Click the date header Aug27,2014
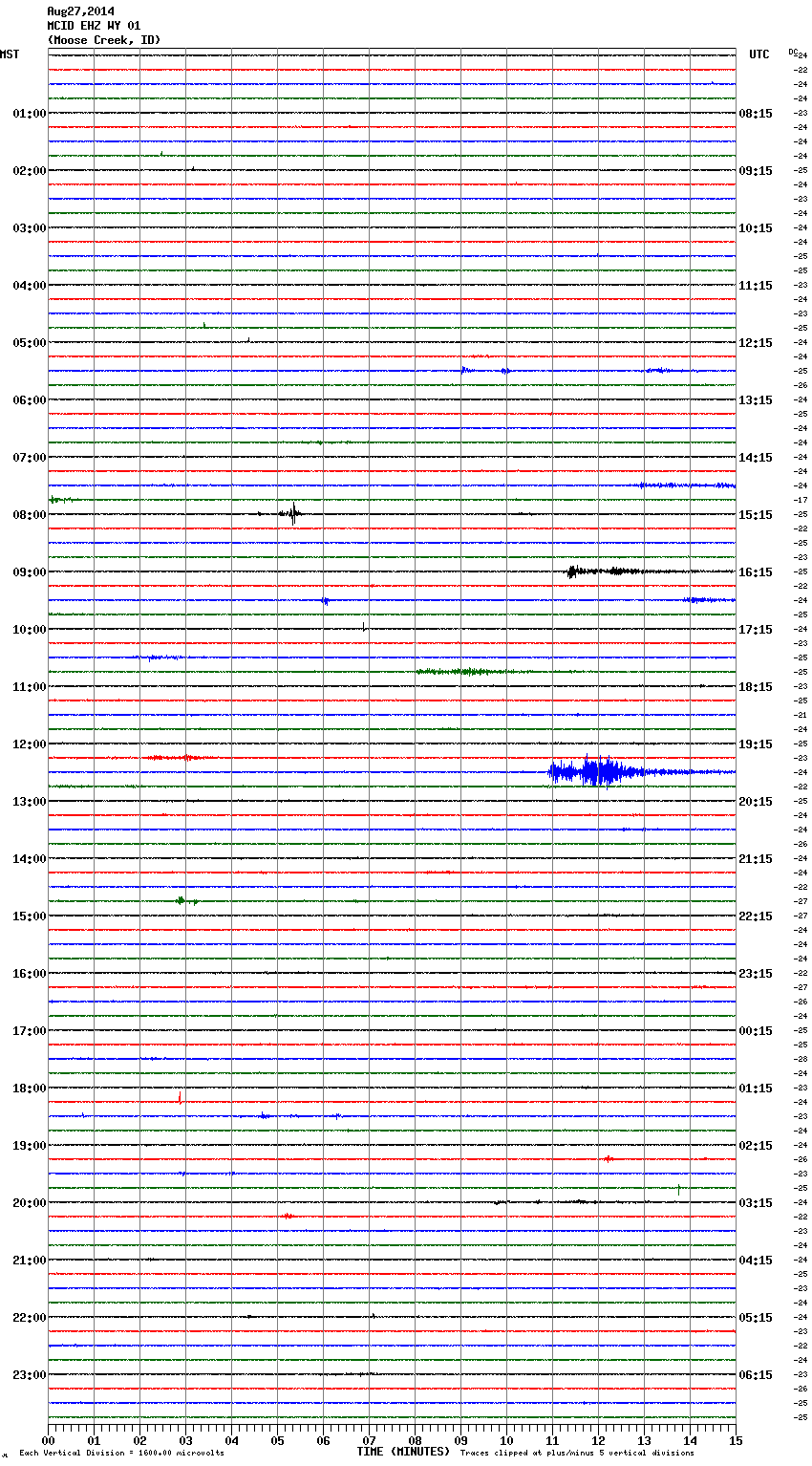This screenshot has height=1466, width=812. click(80, 11)
